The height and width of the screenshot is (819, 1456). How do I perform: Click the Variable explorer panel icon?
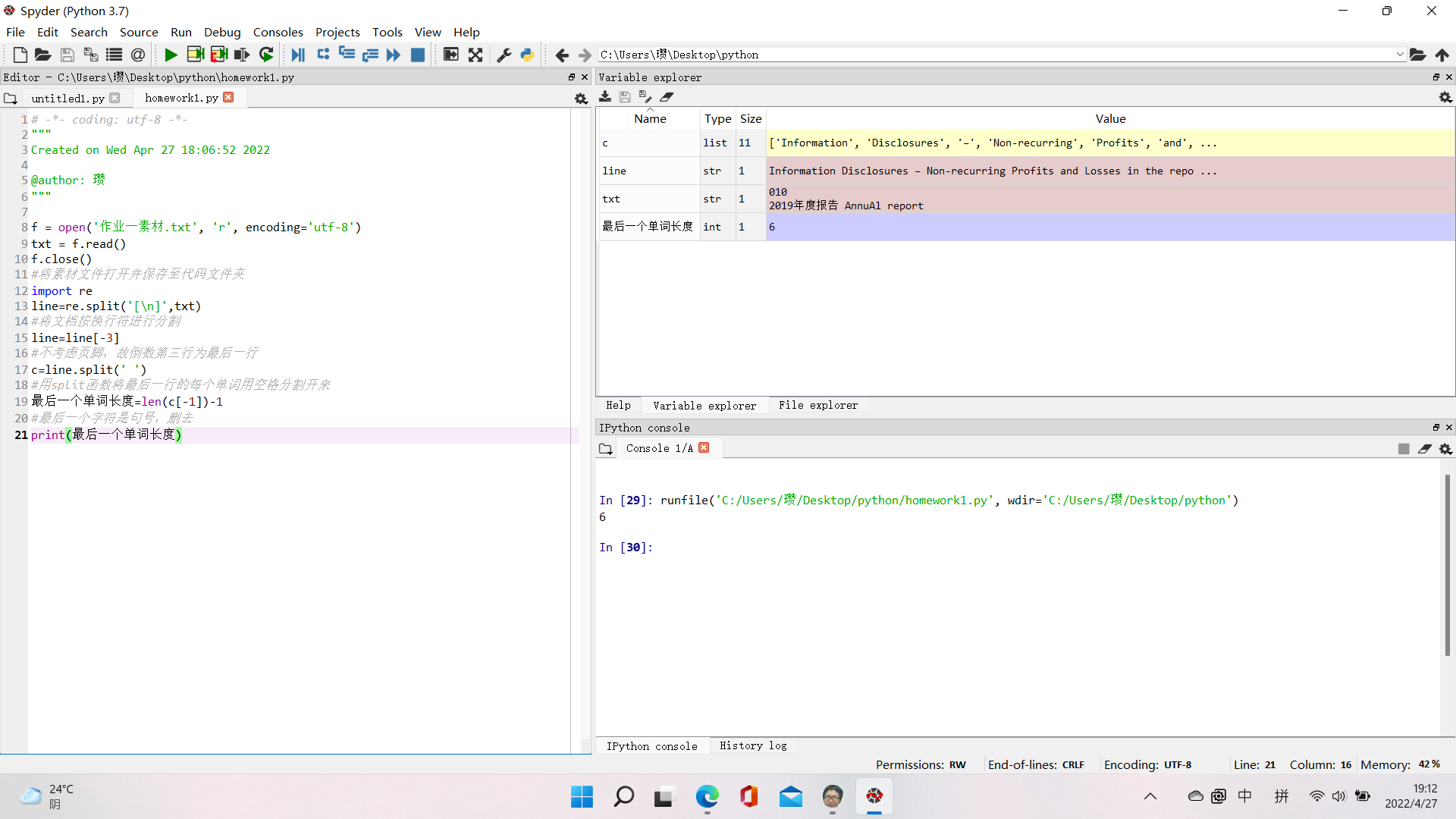click(704, 405)
